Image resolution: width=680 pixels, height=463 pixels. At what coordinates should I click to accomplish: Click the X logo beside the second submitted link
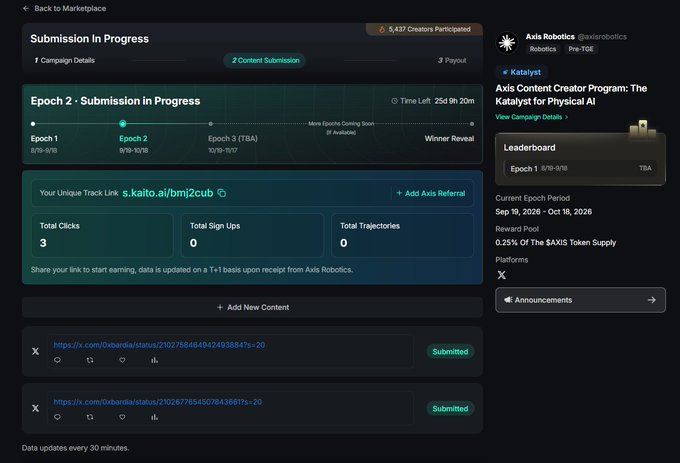[x=36, y=408]
